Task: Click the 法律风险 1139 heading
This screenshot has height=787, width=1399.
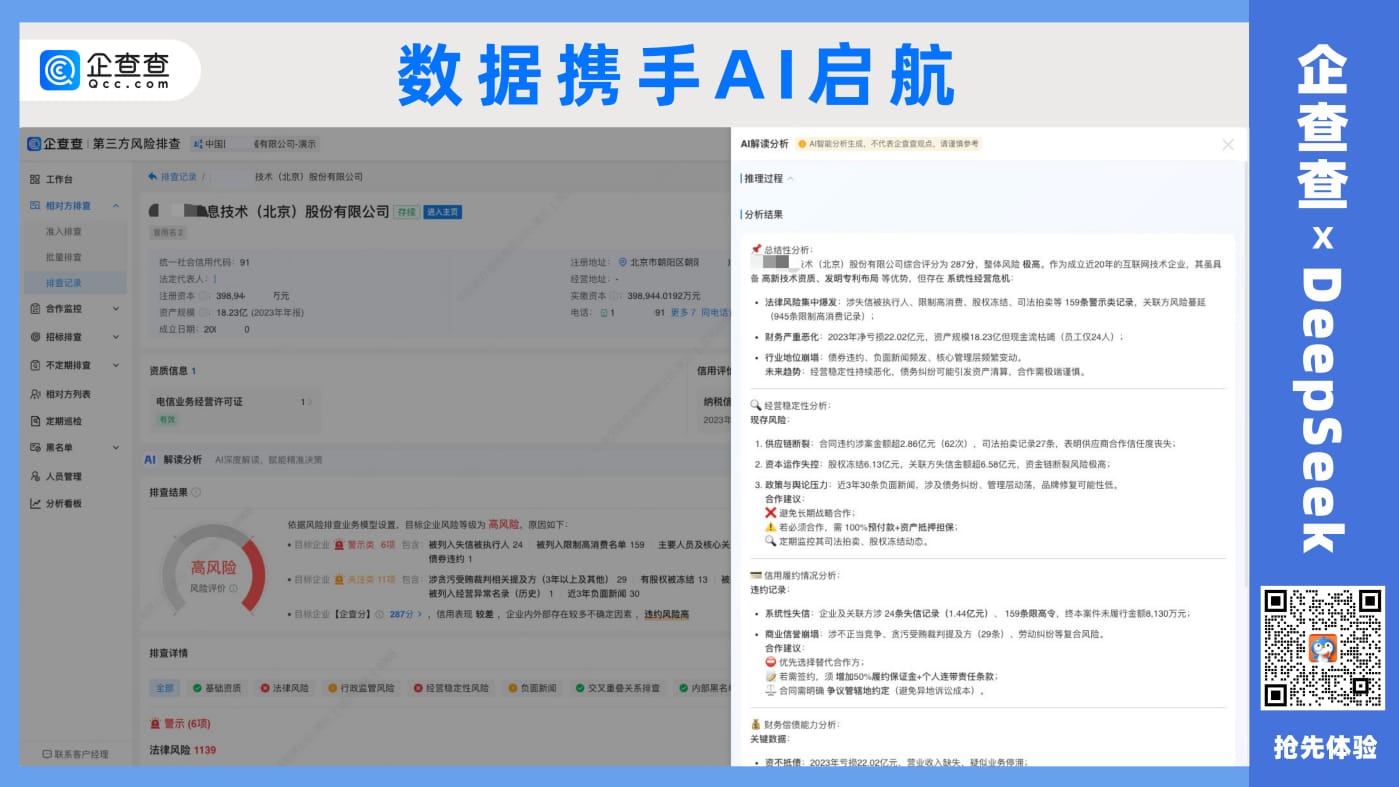Action: [182, 750]
